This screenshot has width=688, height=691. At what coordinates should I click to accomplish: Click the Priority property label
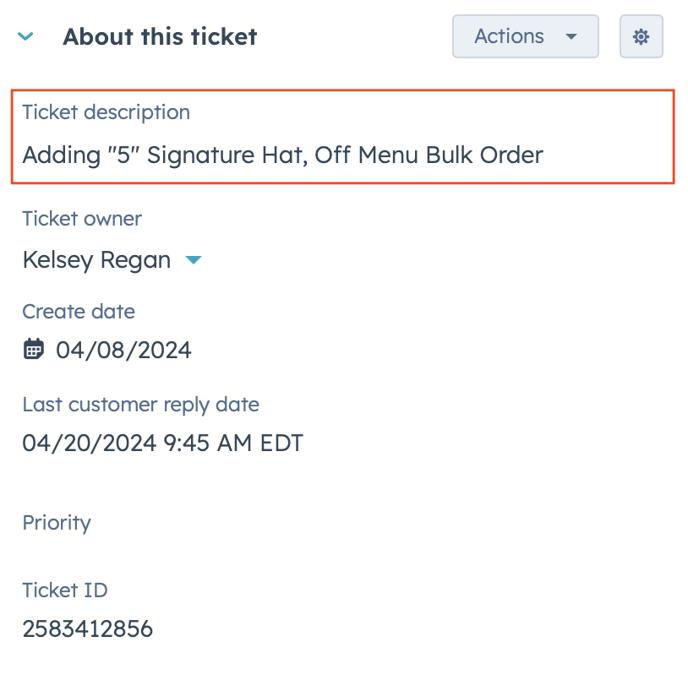tap(56, 523)
